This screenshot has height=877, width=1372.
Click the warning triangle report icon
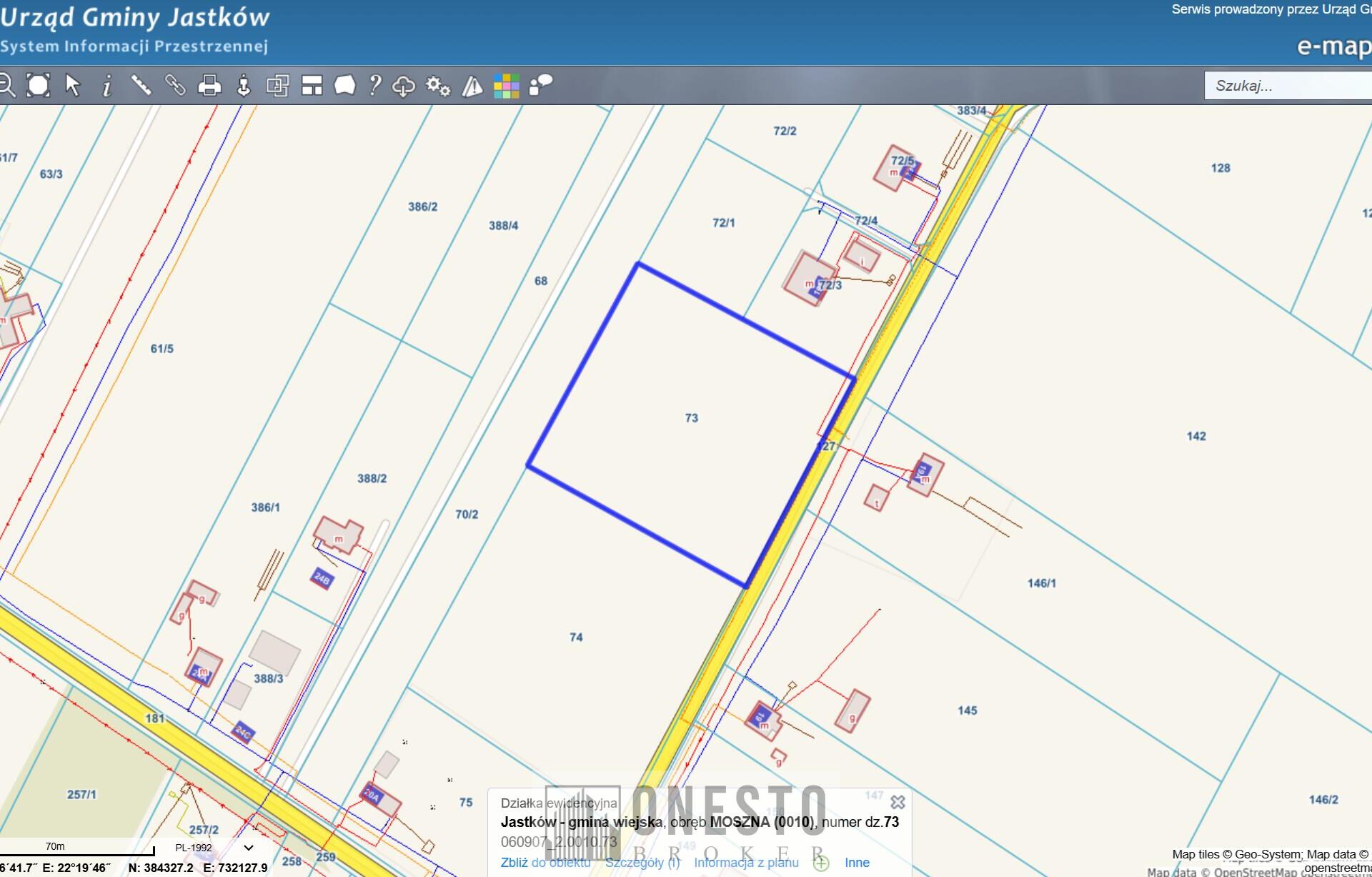click(472, 86)
